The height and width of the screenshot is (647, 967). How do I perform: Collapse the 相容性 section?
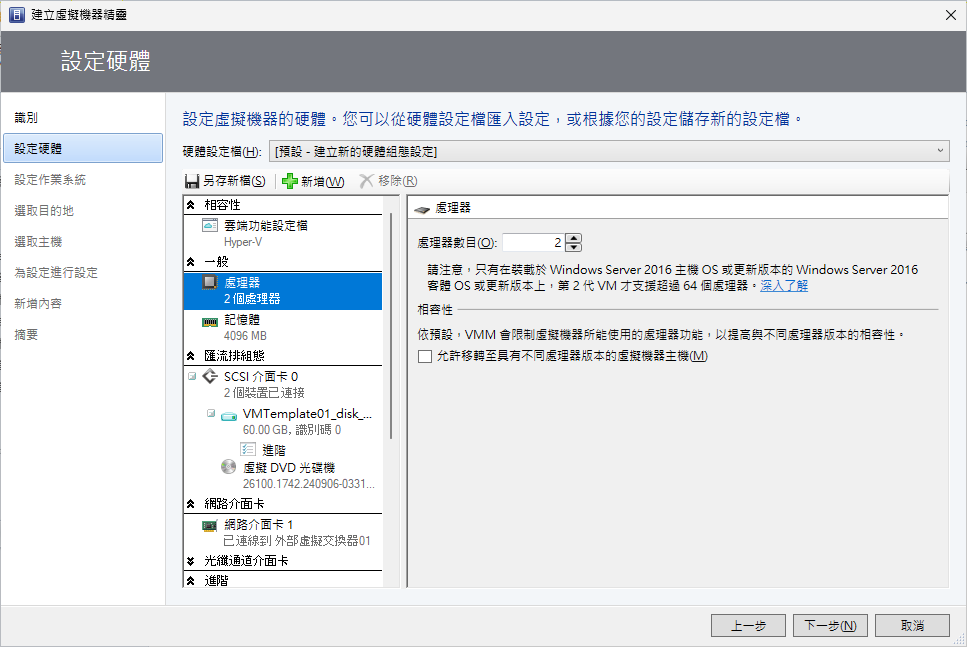tap(191, 205)
